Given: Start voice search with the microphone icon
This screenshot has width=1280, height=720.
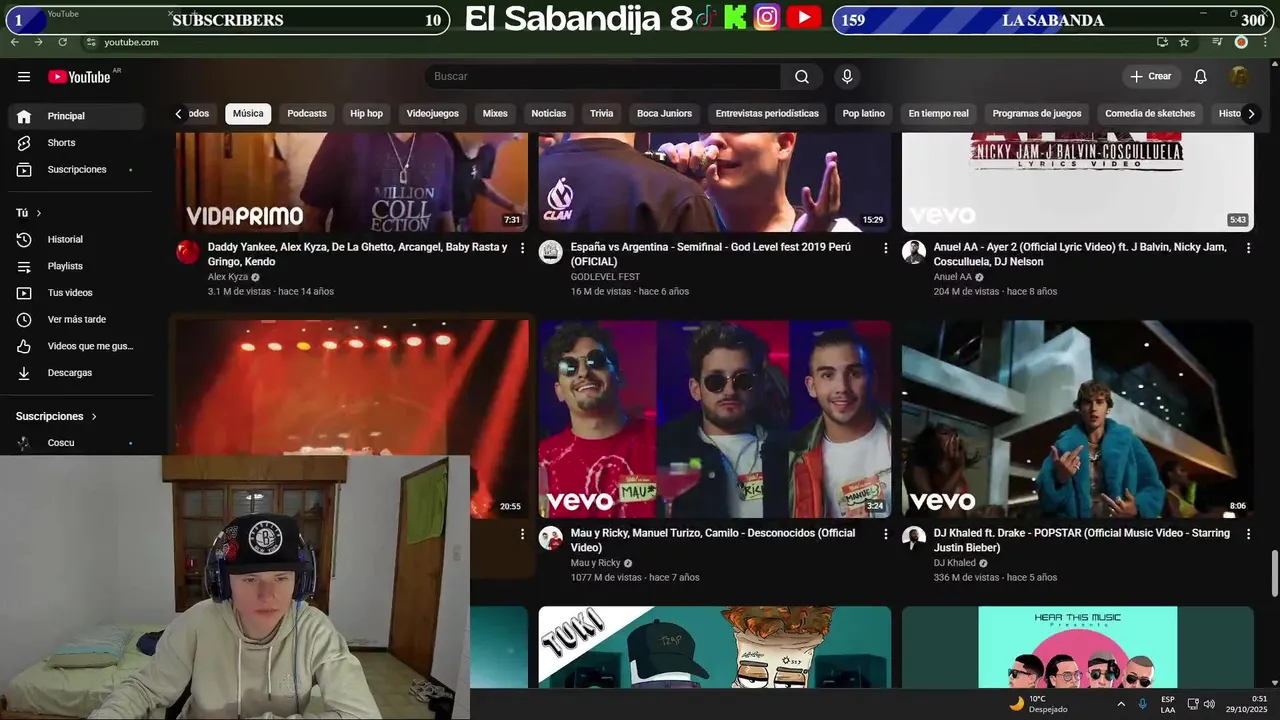Looking at the screenshot, I should tap(847, 77).
